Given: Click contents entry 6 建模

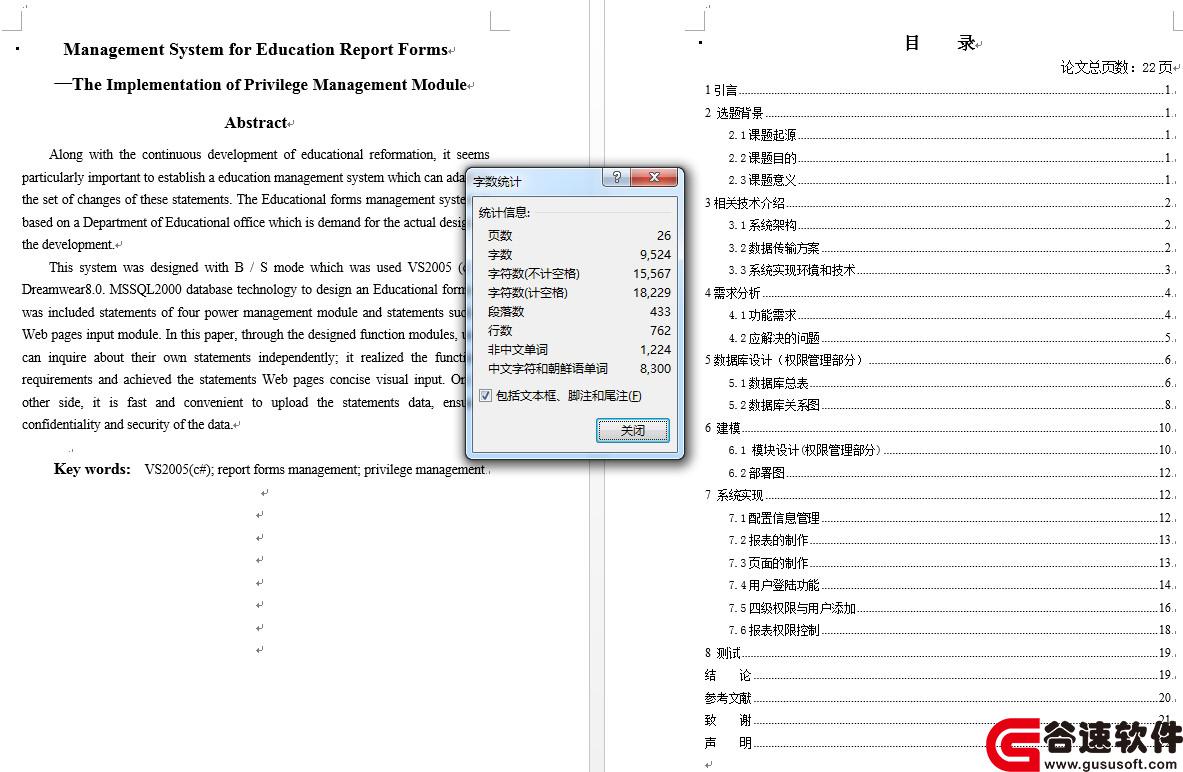Looking at the screenshot, I should 939,428.
